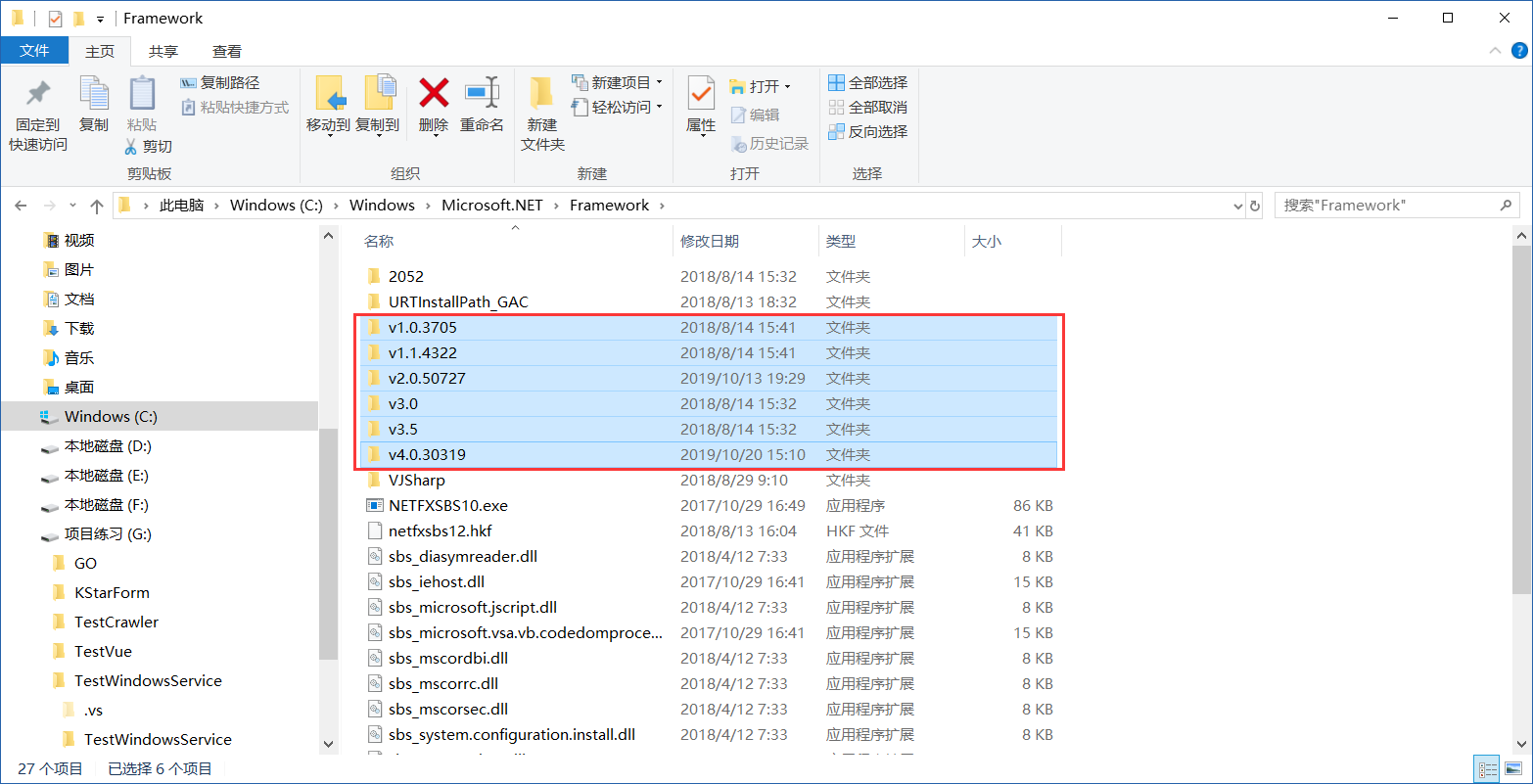
Task: Expand the 新建项目 dropdown arrow
Action: tap(657, 82)
